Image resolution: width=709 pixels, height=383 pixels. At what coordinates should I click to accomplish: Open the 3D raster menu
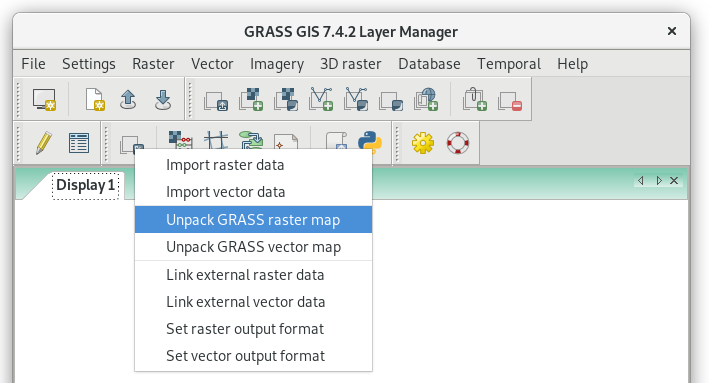pos(351,64)
